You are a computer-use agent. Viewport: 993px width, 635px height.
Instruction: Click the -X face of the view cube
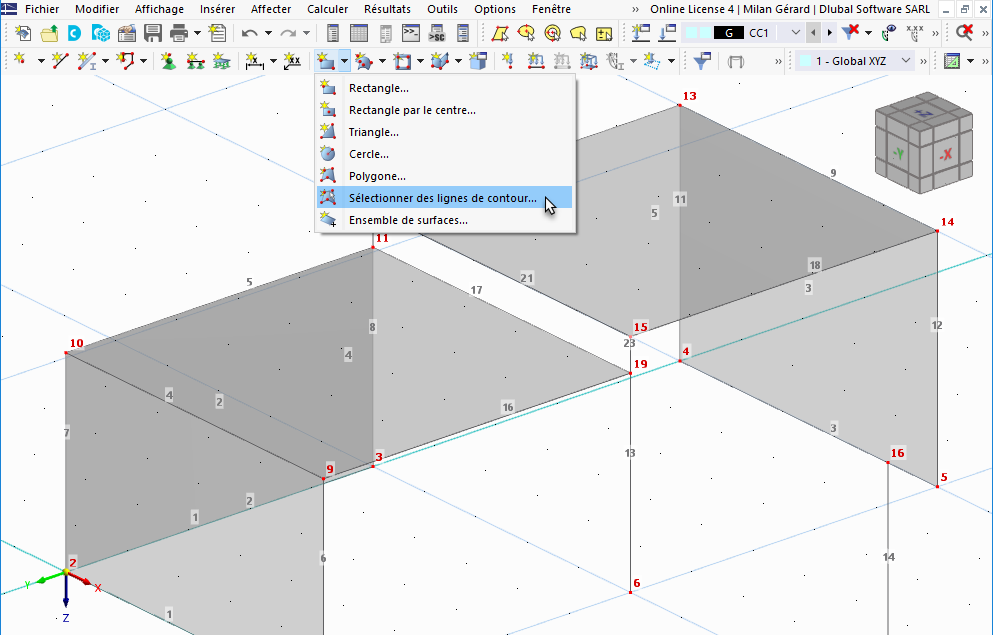coord(946,154)
